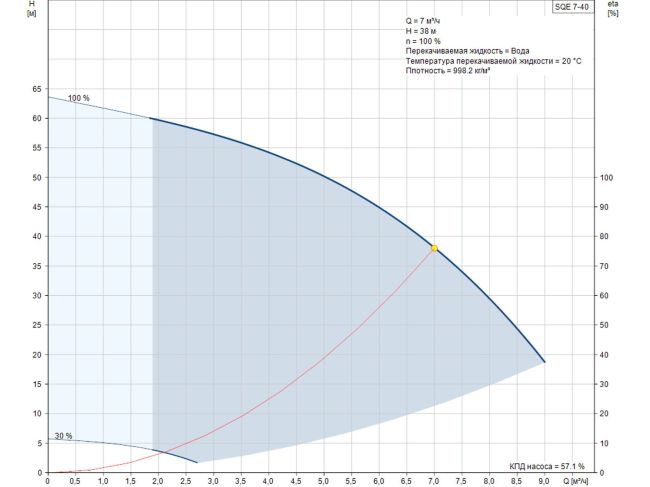Click the 9,0 tick on the Q axis
The width and height of the screenshot is (650, 487).
pyautogui.click(x=543, y=482)
